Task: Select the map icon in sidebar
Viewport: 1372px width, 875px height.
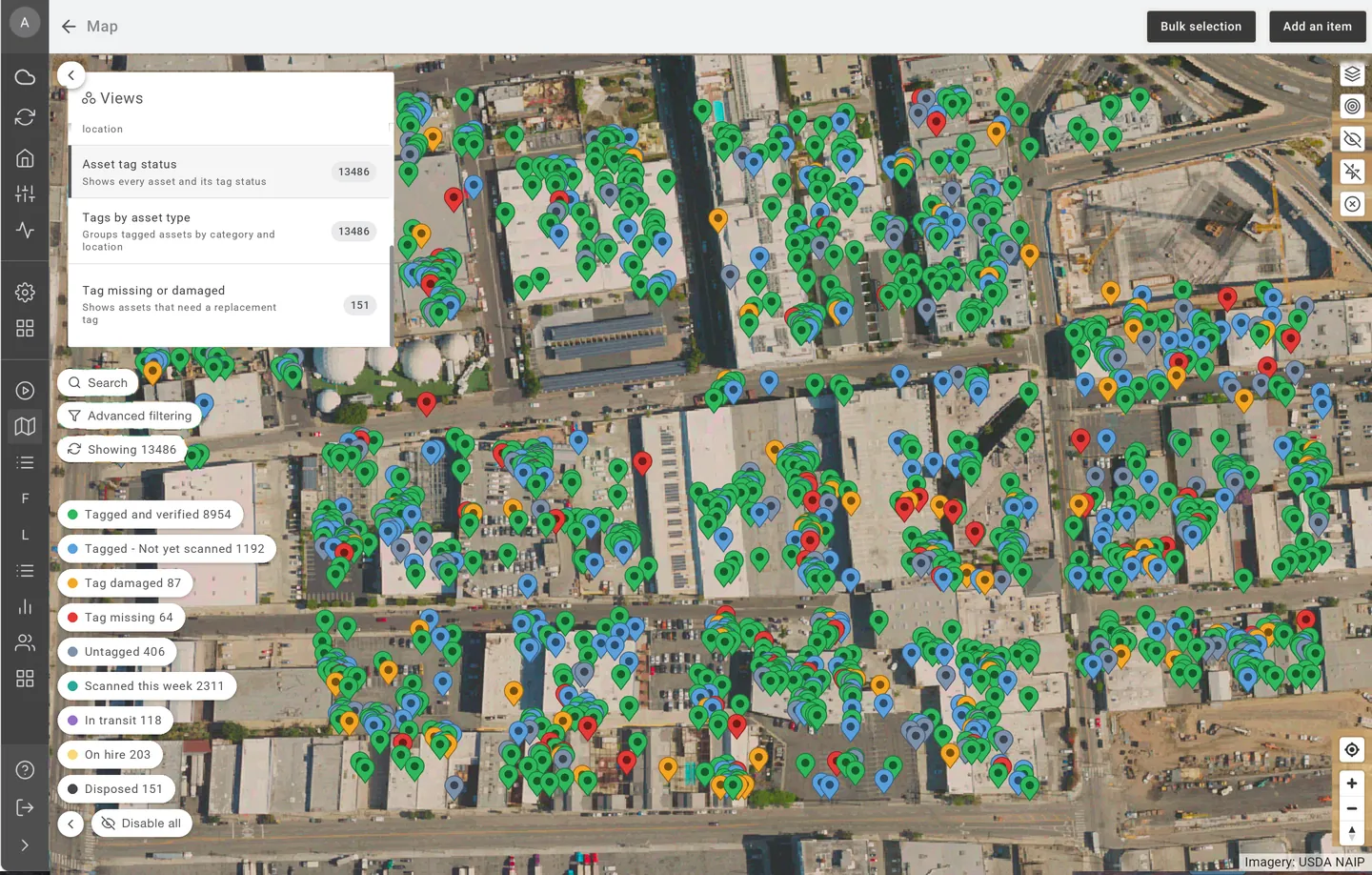Action: click(25, 426)
